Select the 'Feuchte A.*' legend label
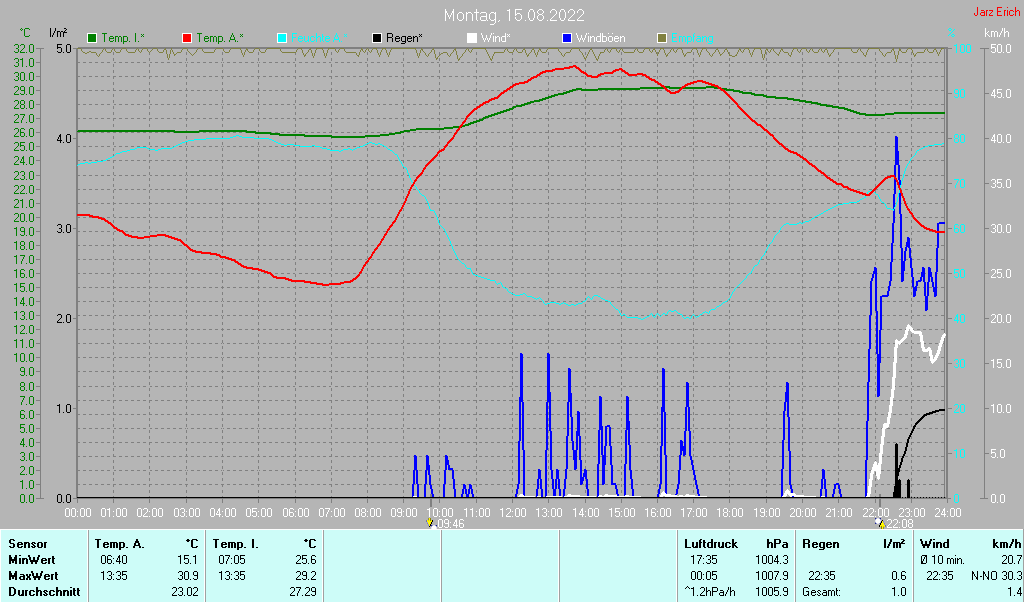This screenshot has width=1024, height=602. [319, 39]
